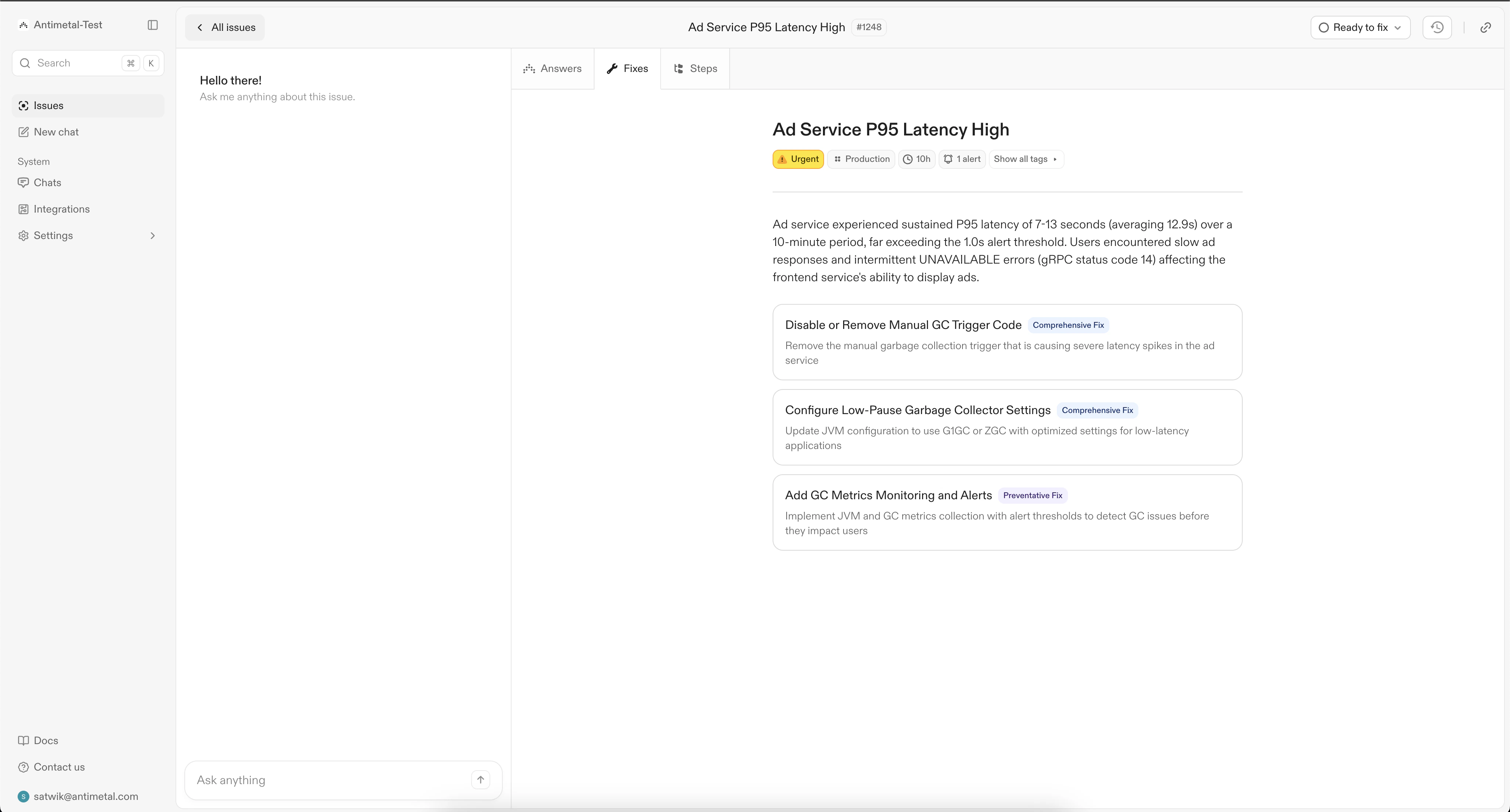Viewport: 1510px width, 812px height.
Task: Open Add GC Metrics Monitoring fix card
Action: click(1007, 512)
